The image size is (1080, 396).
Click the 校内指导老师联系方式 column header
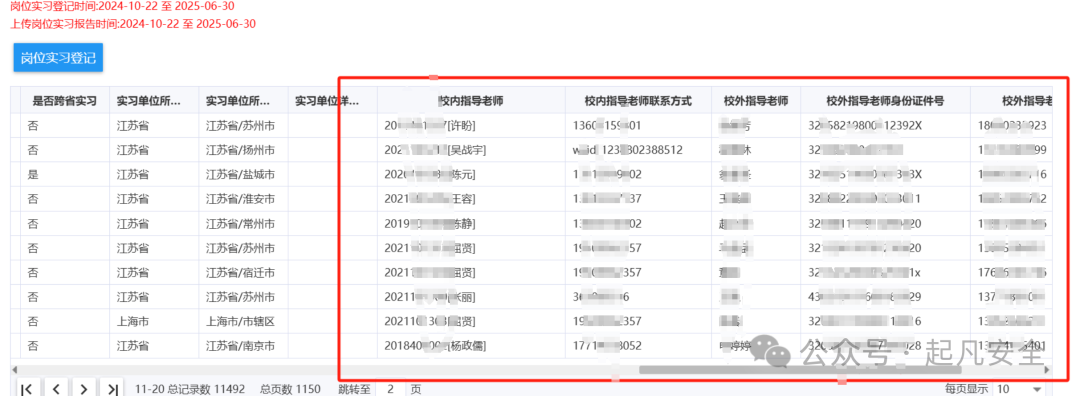pyautogui.click(x=638, y=101)
